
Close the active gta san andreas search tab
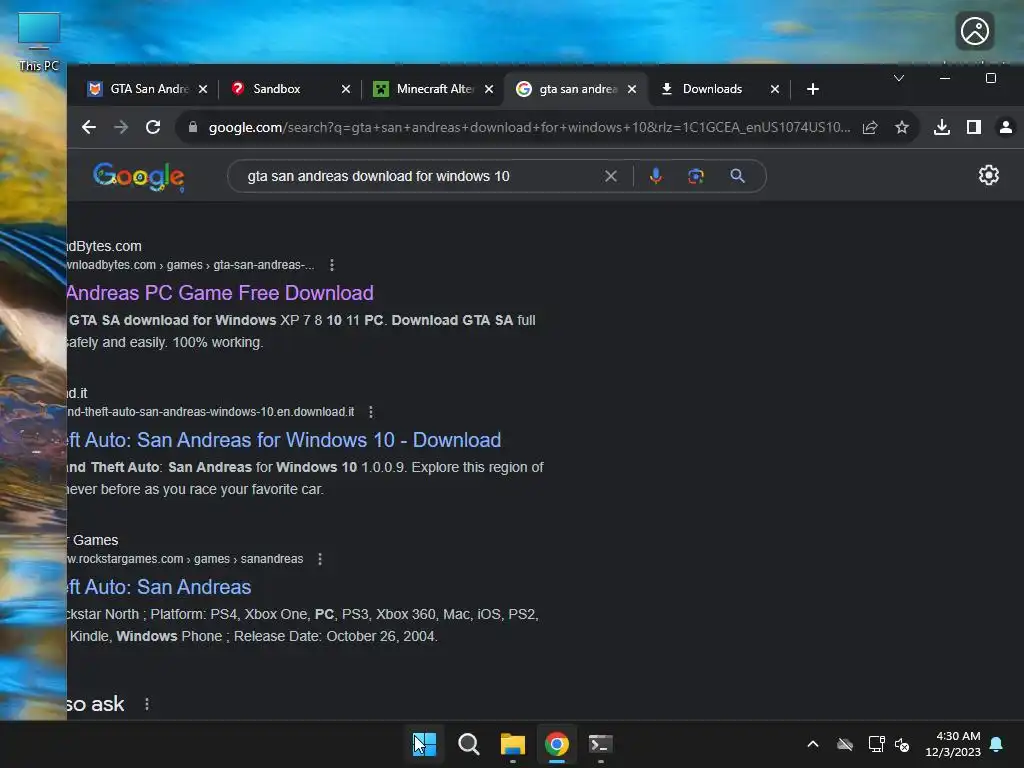[632, 89]
